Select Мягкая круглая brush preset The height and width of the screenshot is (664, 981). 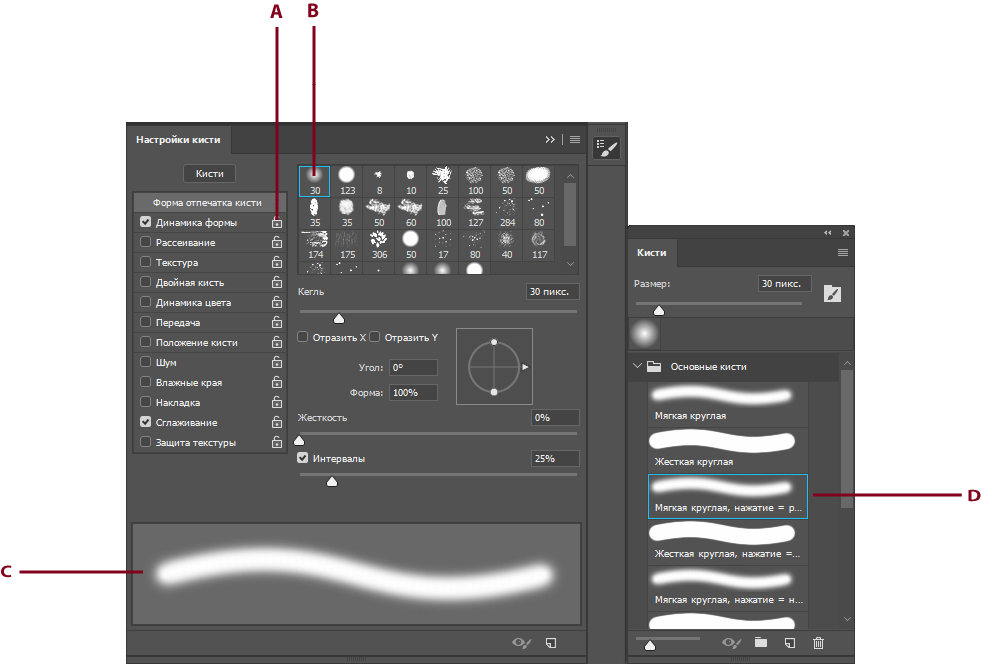click(x=728, y=404)
